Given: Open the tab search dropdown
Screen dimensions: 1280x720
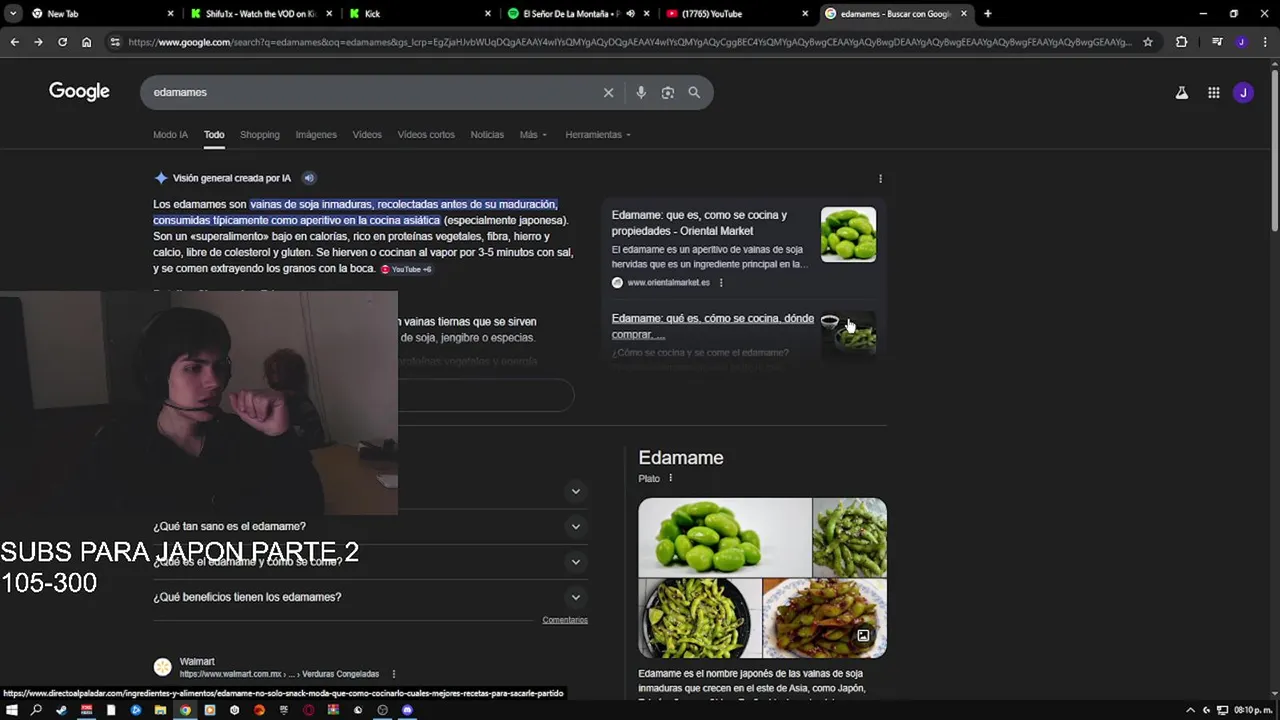Looking at the screenshot, I should pos(12,13).
